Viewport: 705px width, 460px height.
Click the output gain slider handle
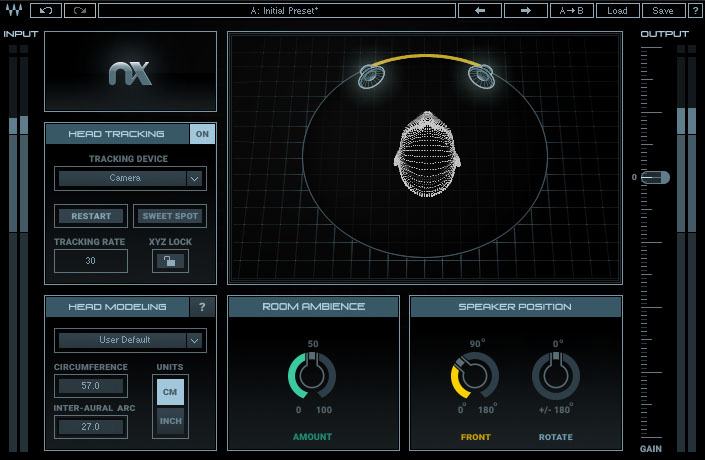click(x=655, y=177)
